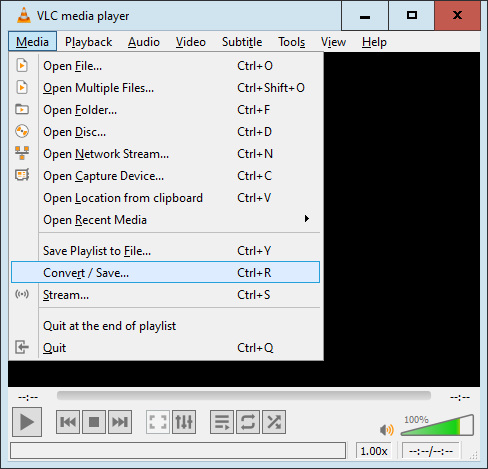This screenshot has width=488, height=469.
Task: Mute audio via the speaker icon
Action: (x=386, y=429)
